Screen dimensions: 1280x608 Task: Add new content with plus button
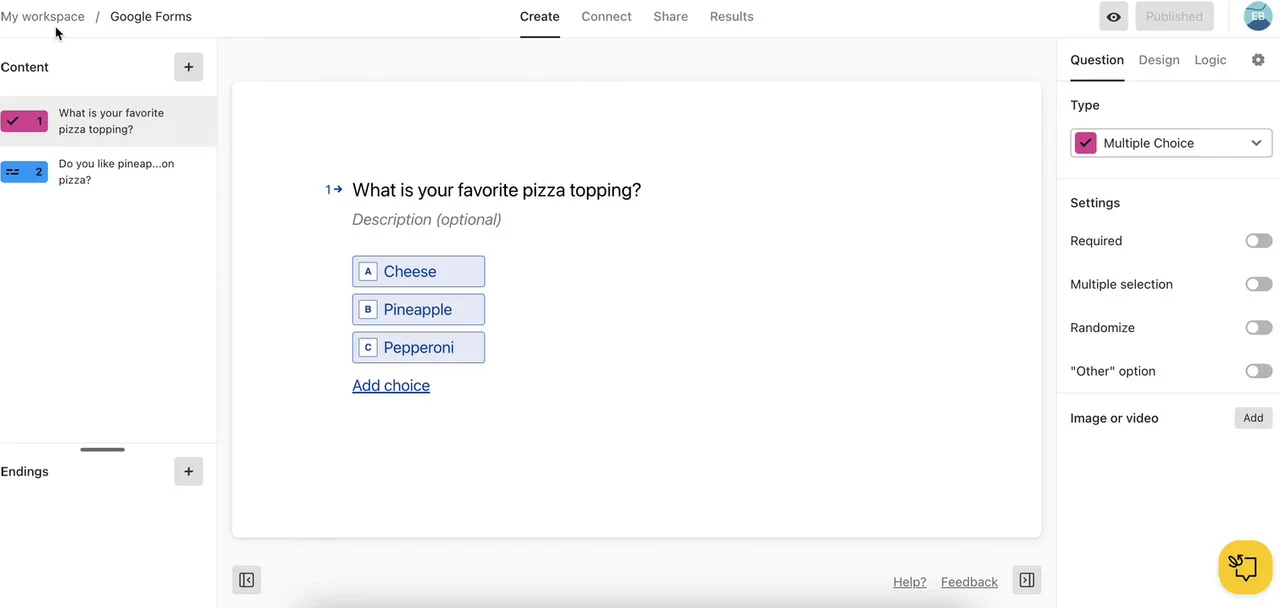[188, 67]
